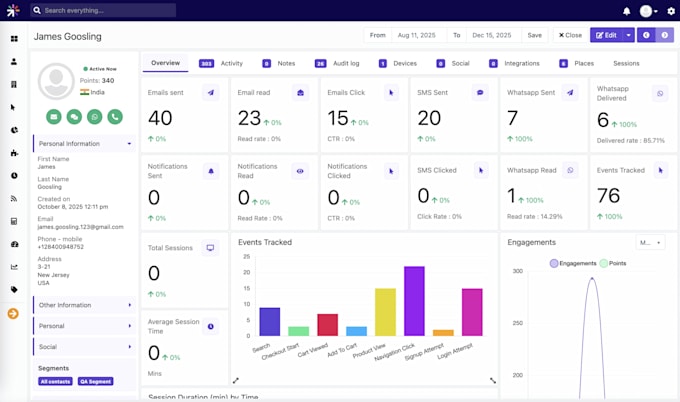Click the yellow Product View bar
680x402 pixels.
pos(385,312)
